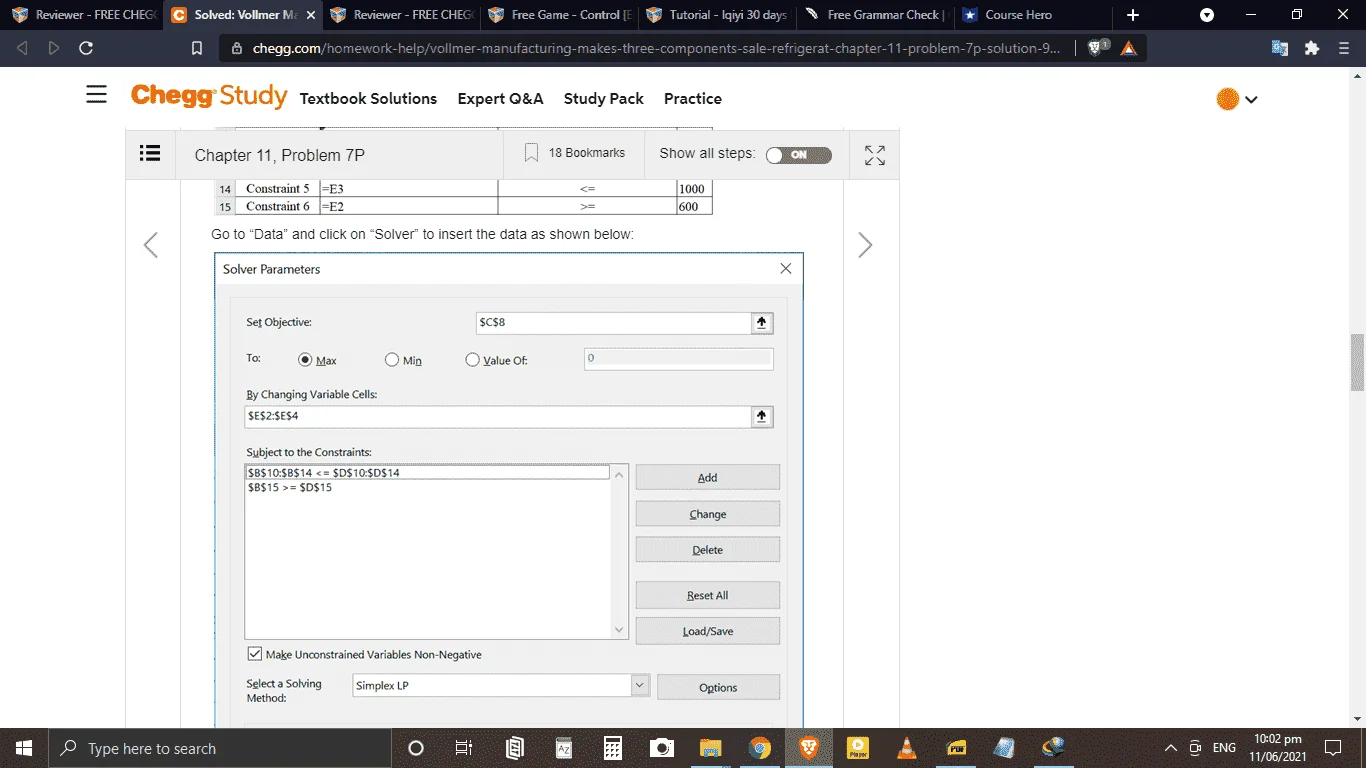Open the browser tab search dropdown
The image size is (1366, 768).
[x=1207, y=15]
